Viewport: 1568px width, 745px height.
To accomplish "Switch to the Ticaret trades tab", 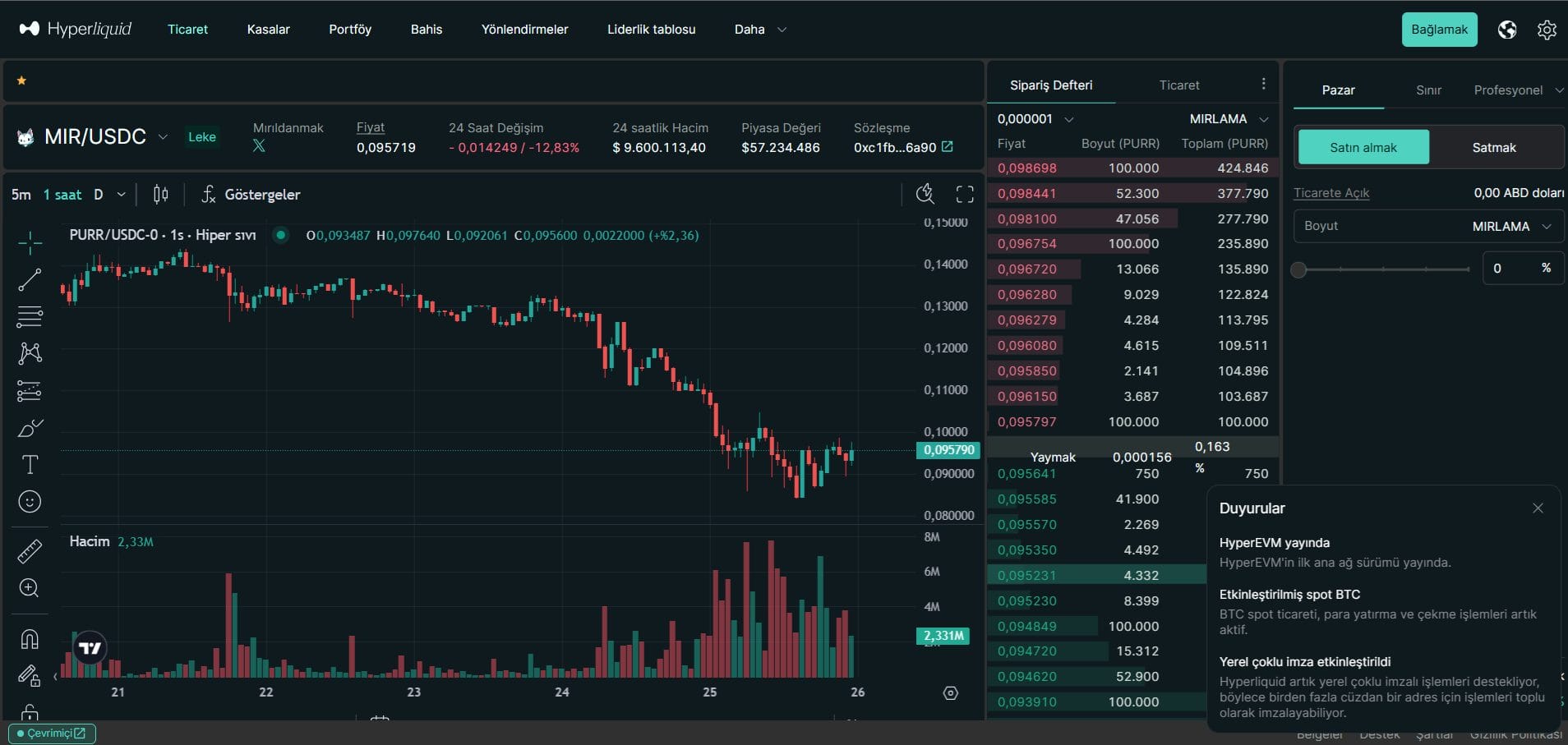I will coord(1178,84).
